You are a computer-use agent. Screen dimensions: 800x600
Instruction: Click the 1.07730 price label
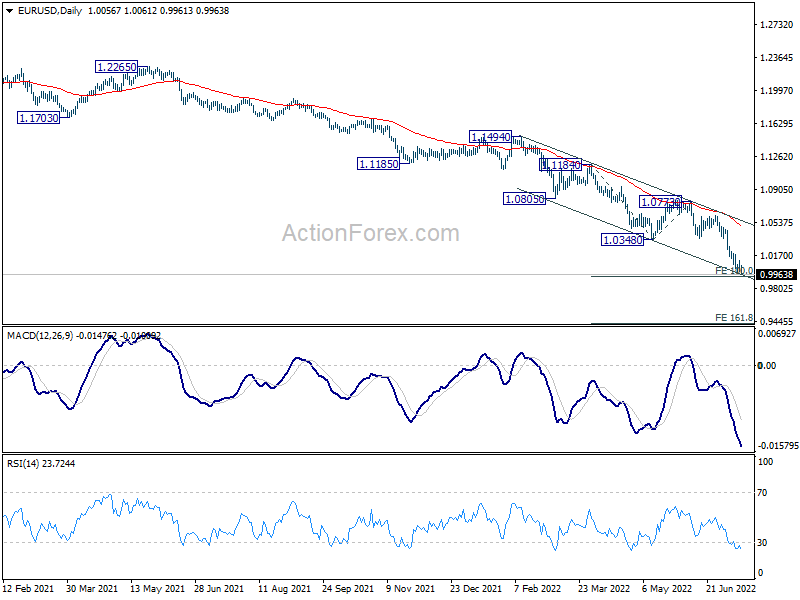[661, 202]
